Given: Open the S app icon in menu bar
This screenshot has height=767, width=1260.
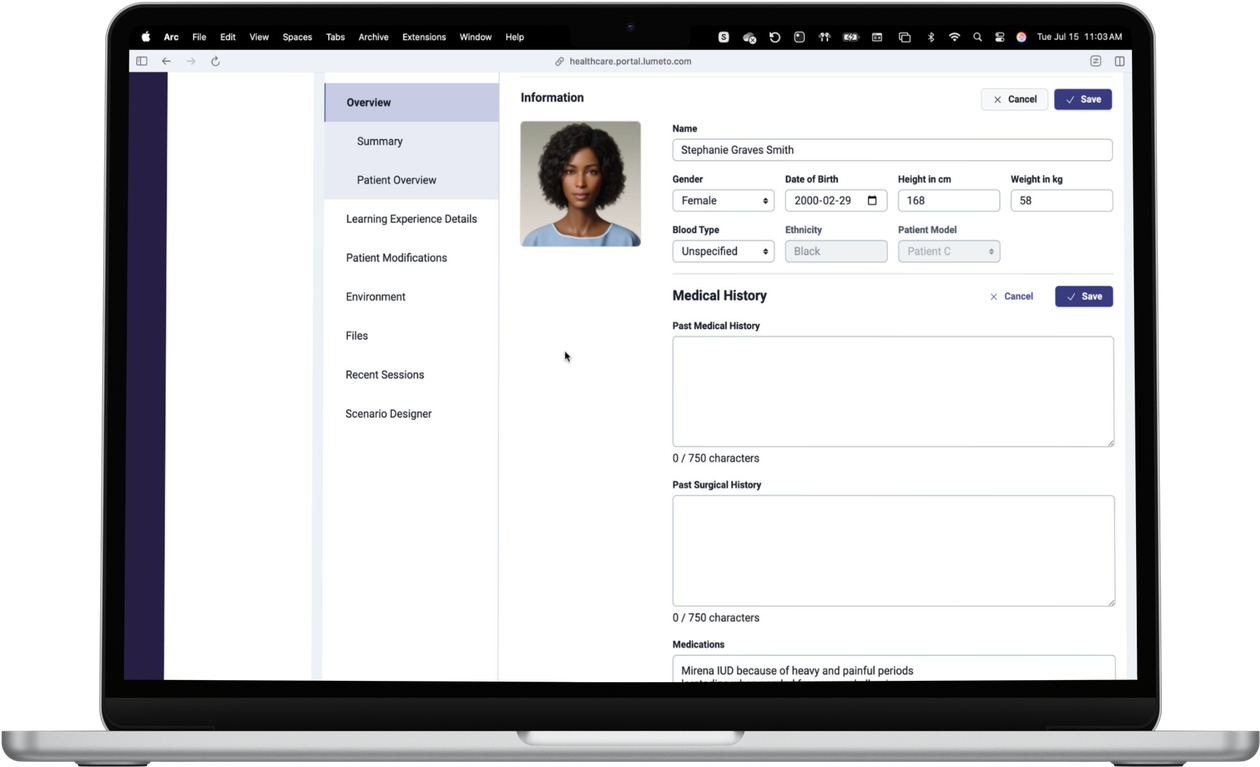Looking at the screenshot, I should (724, 37).
